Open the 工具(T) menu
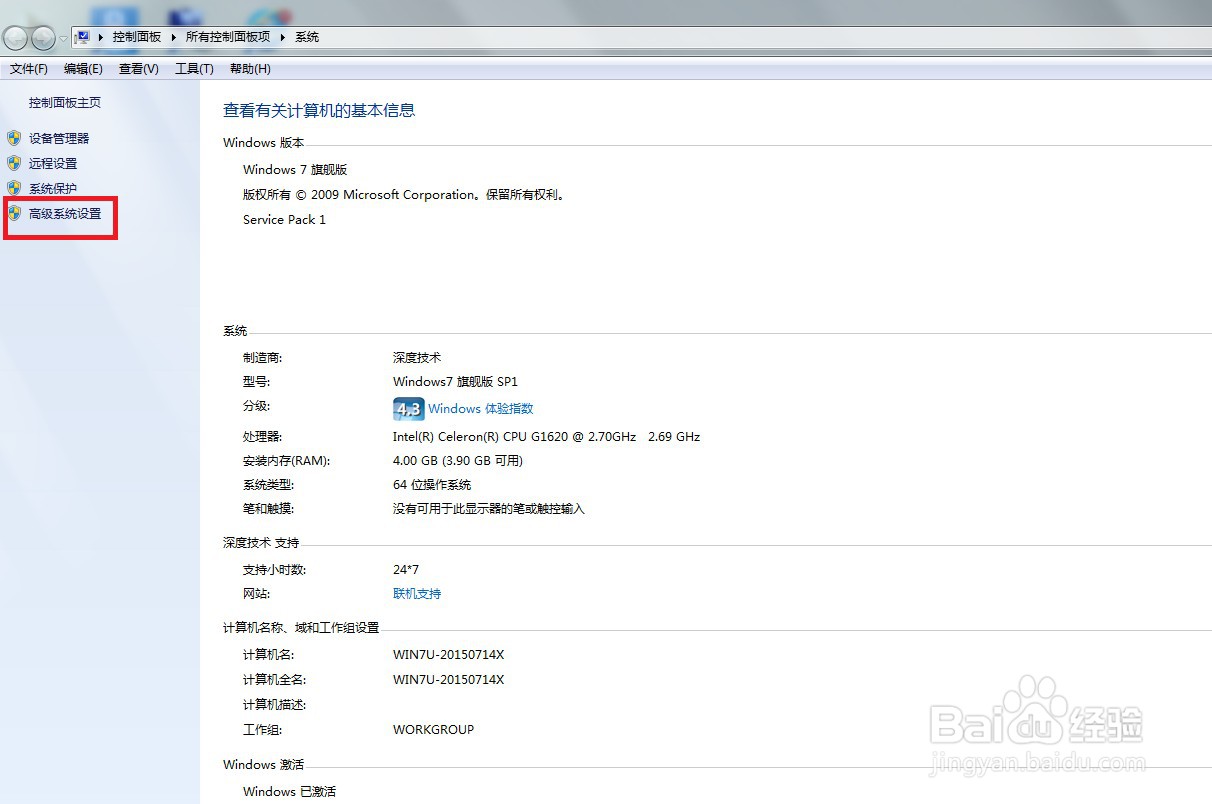 tap(194, 69)
